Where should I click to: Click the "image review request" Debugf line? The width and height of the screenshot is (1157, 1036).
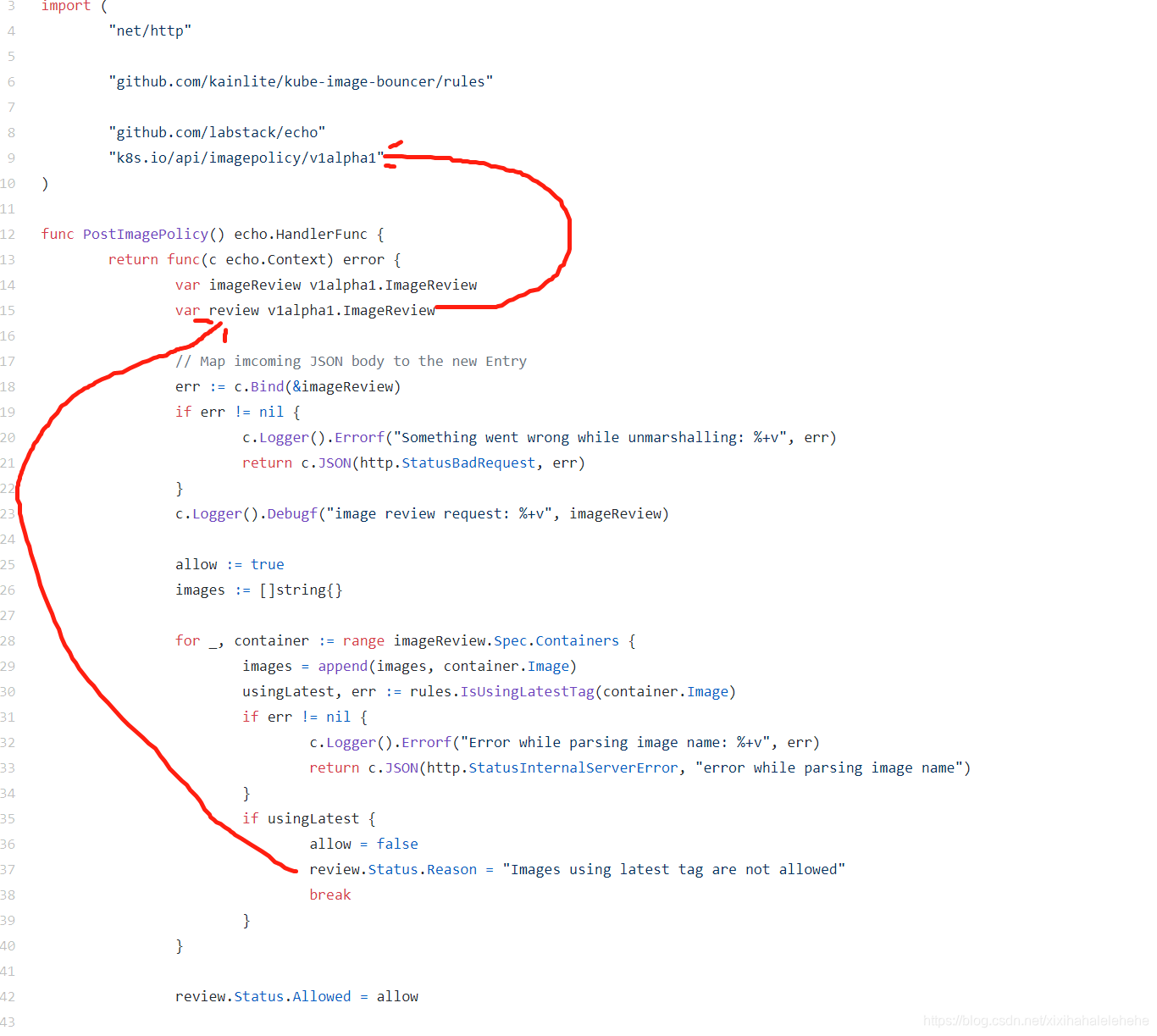tap(422, 513)
